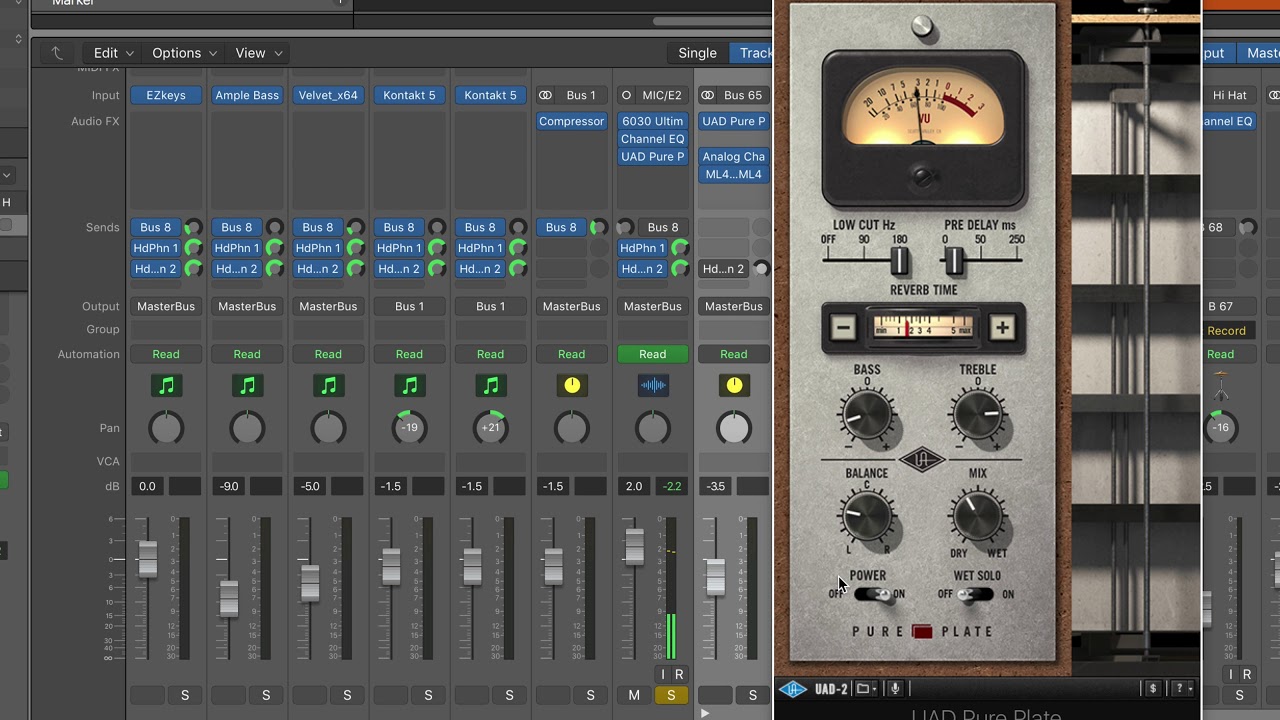Solo the Bus 65 channel
This screenshot has height=720, width=1280.
pyautogui.click(x=752, y=695)
